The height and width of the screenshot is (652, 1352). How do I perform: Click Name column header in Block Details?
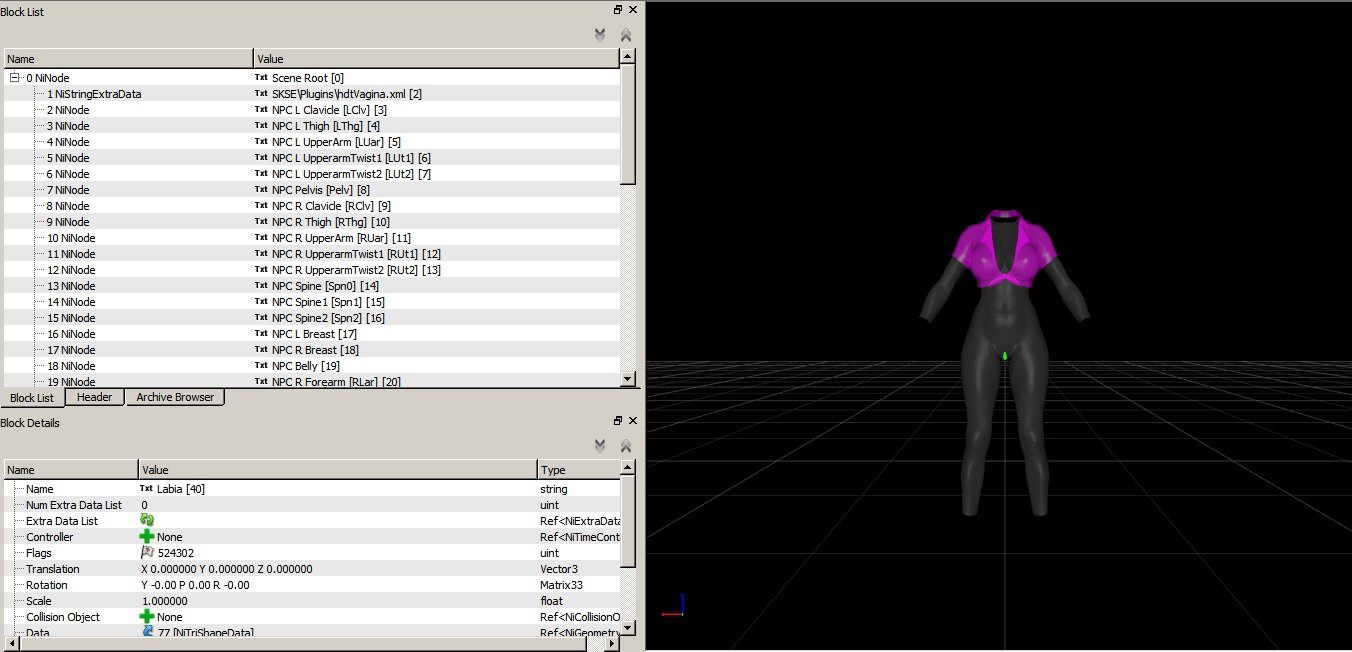coord(71,470)
